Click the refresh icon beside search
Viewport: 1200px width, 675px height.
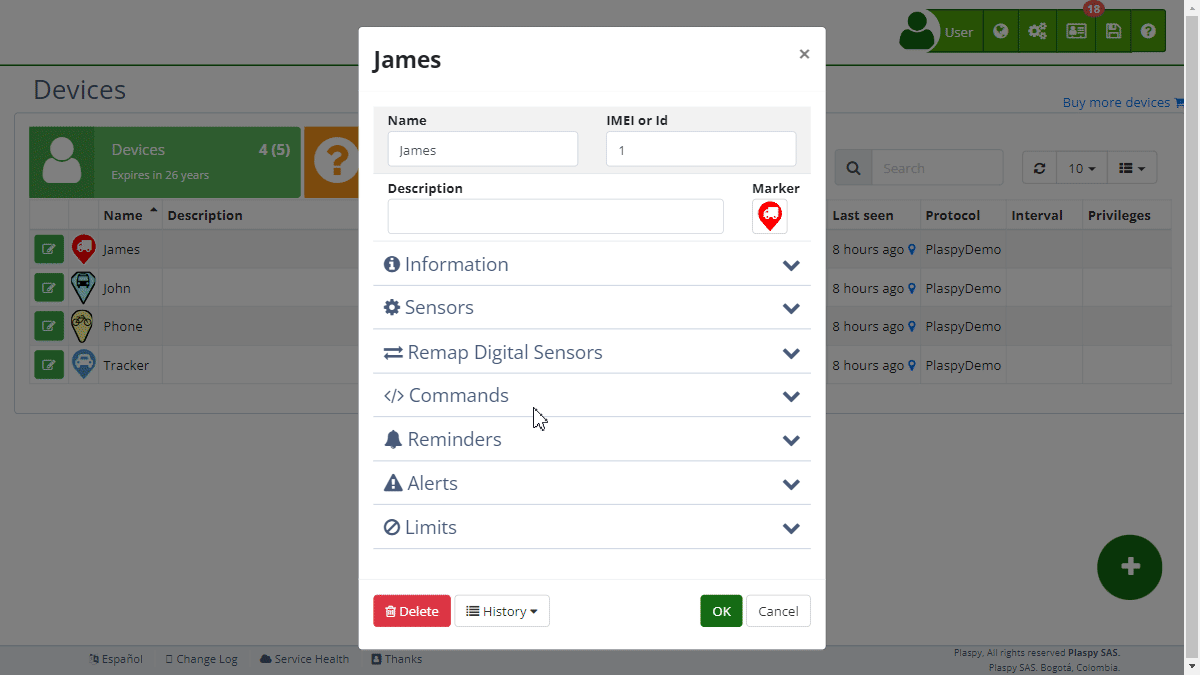coord(1039,168)
